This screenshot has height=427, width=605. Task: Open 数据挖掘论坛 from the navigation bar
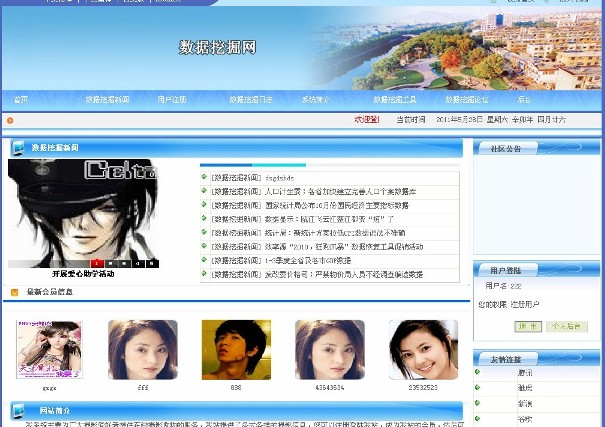[466, 100]
